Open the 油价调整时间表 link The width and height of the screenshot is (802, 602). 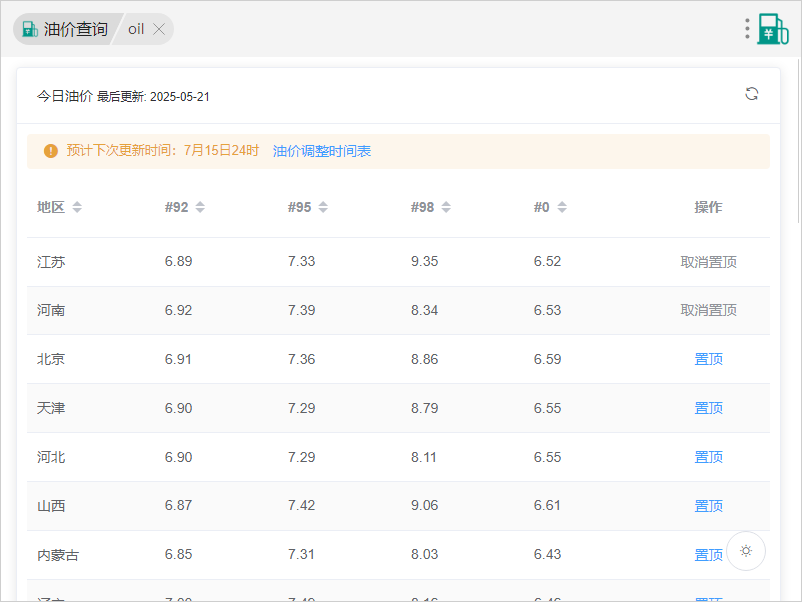click(322, 151)
